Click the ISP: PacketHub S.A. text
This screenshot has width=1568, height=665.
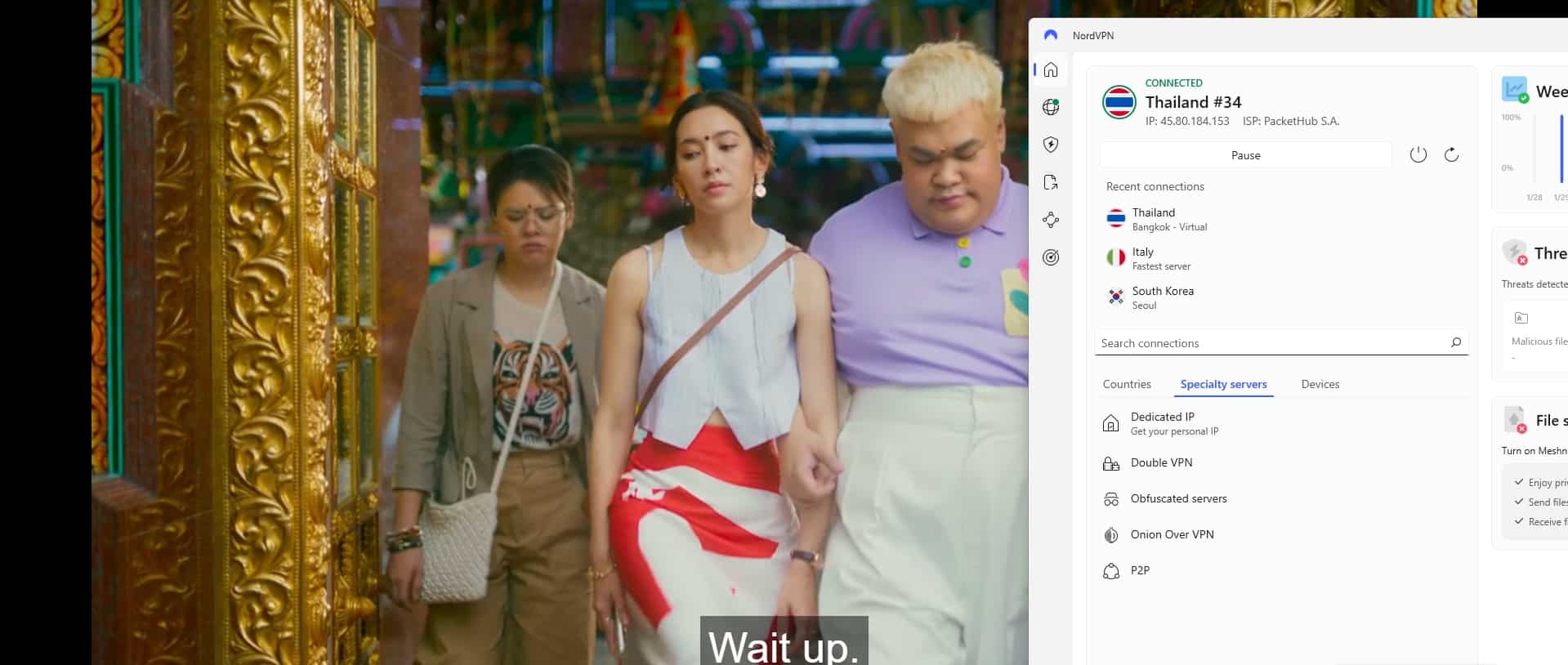(x=1290, y=121)
